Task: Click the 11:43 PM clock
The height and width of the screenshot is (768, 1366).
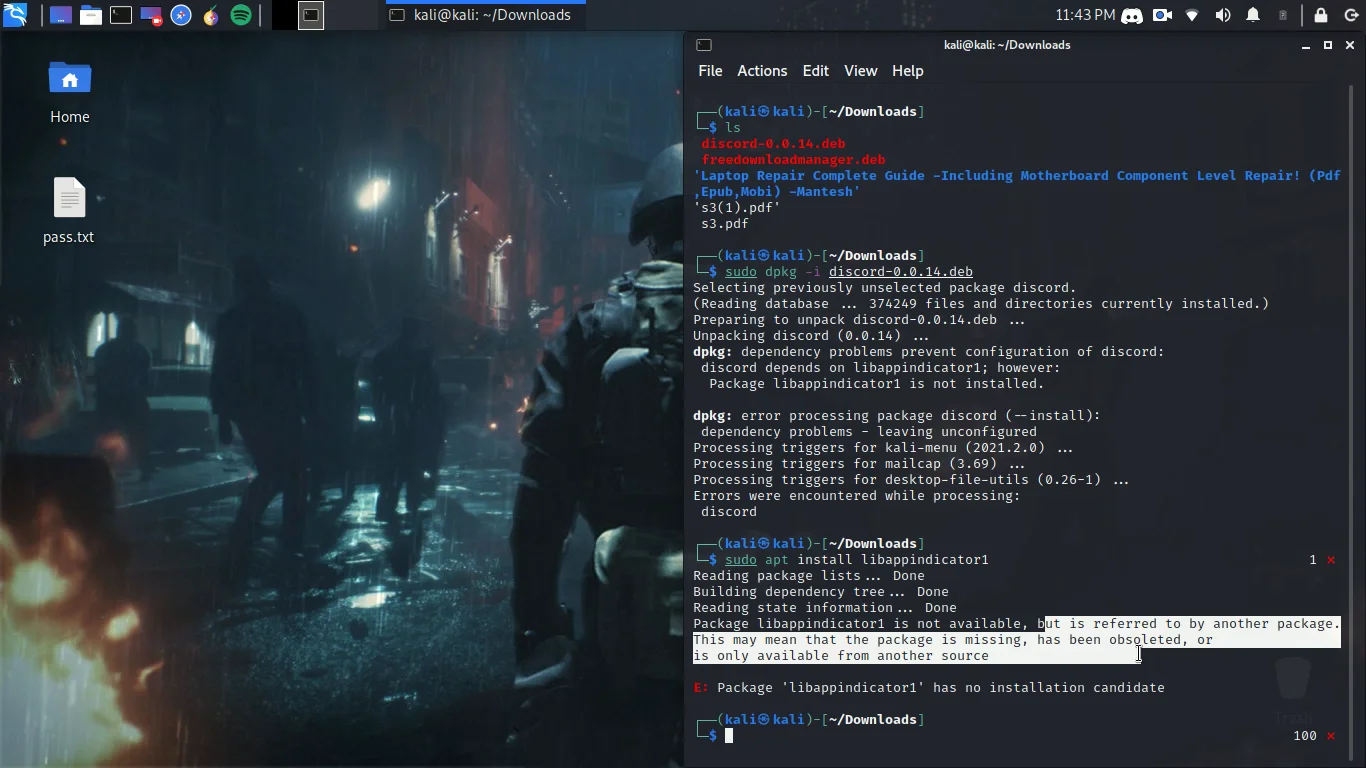Action: 1085,15
